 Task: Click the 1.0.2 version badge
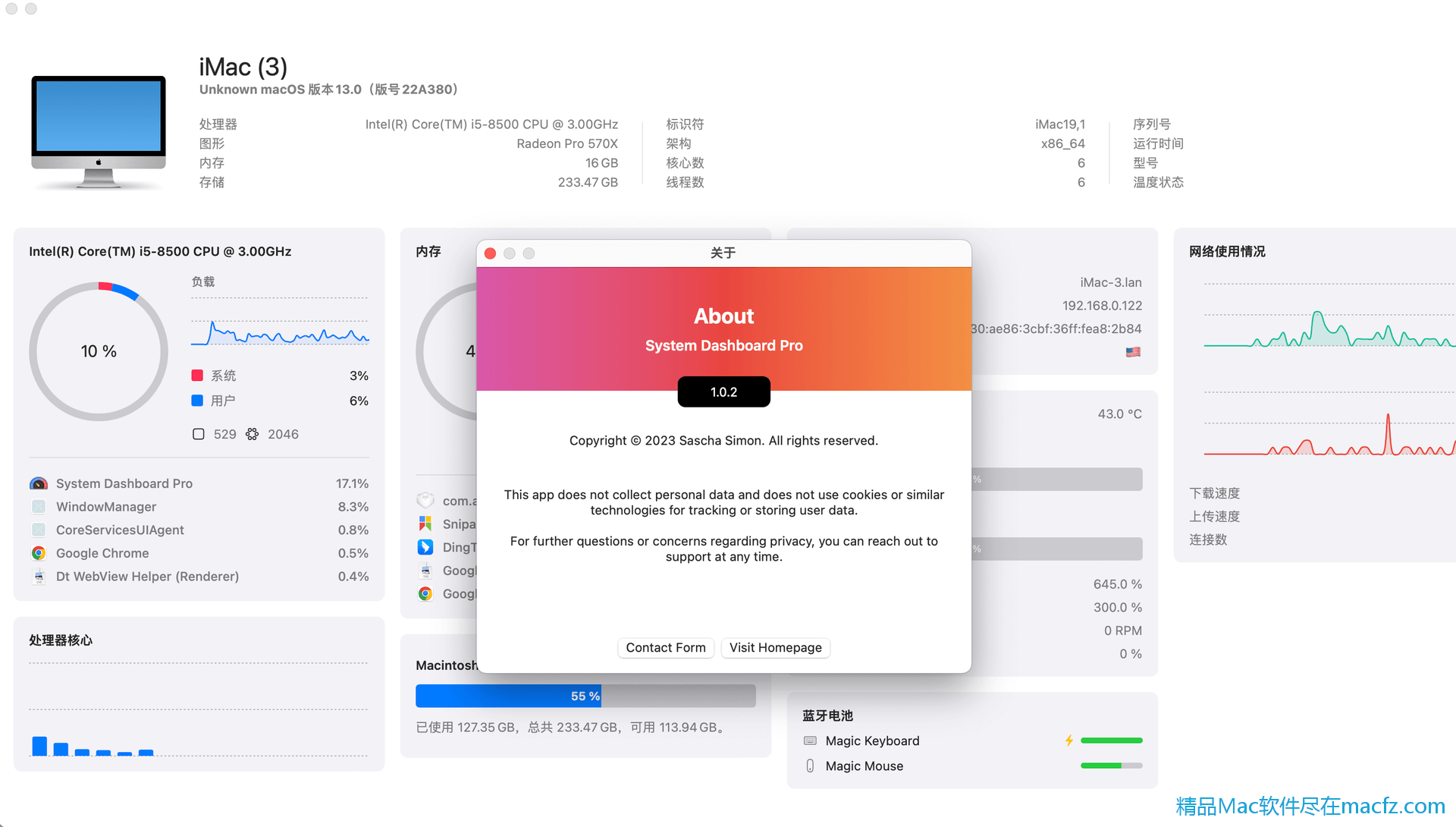tap(723, 391)
